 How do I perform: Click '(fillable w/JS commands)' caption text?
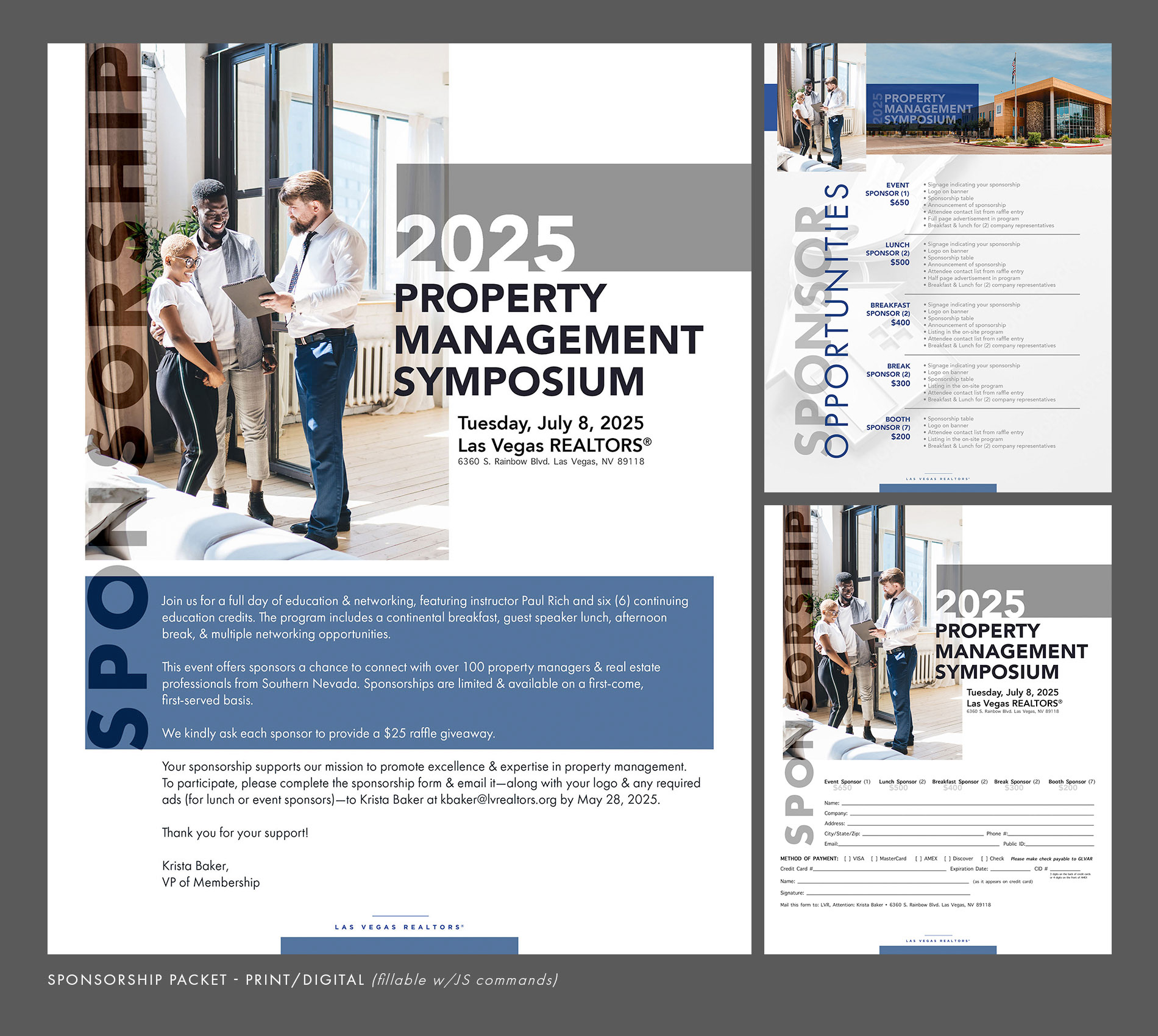coord(464,980)
